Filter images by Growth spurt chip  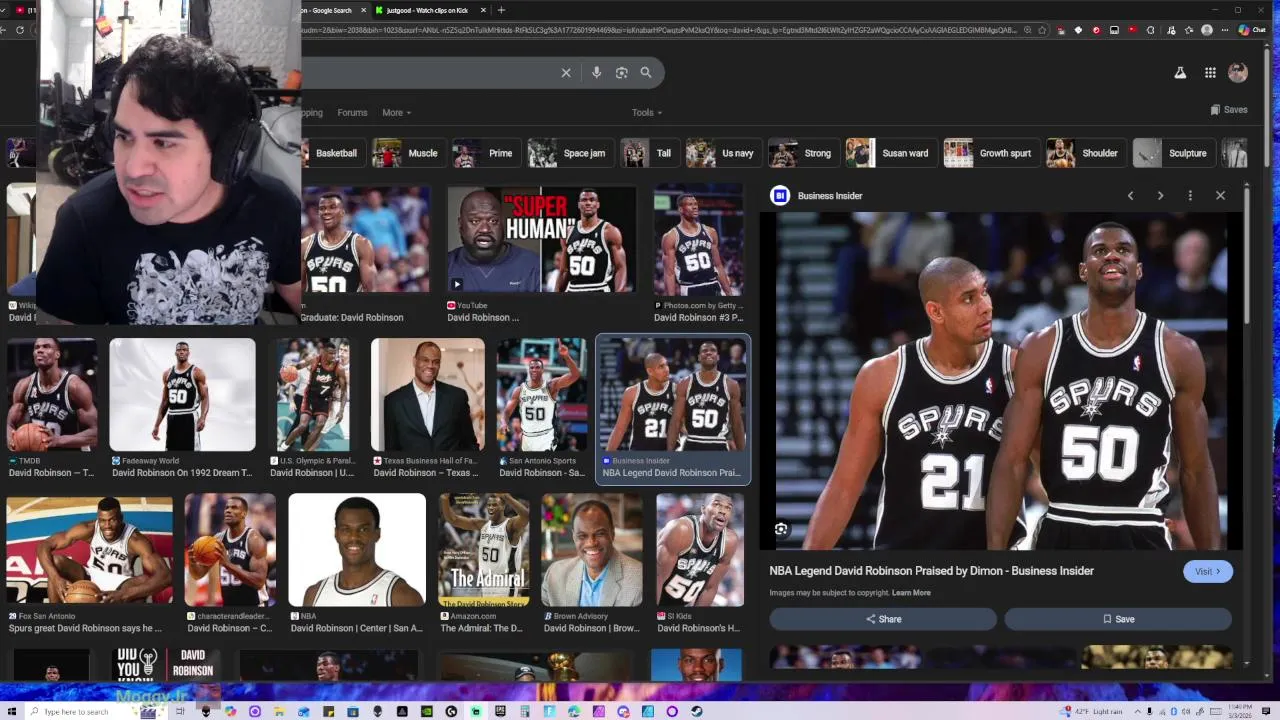click(990, 153)
